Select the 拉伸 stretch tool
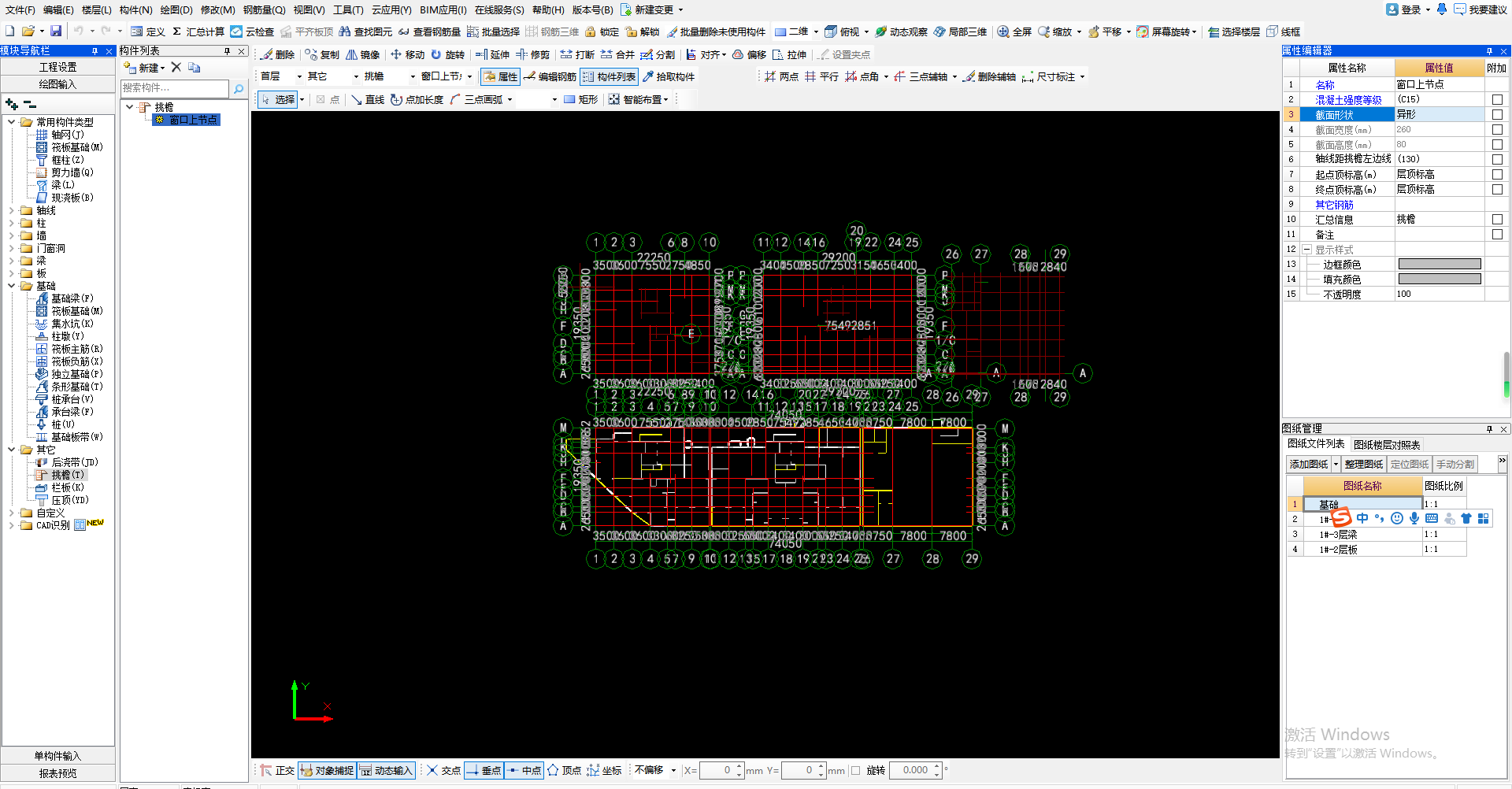This screenshot has height=789, width=1512. (x=790, y=54)
